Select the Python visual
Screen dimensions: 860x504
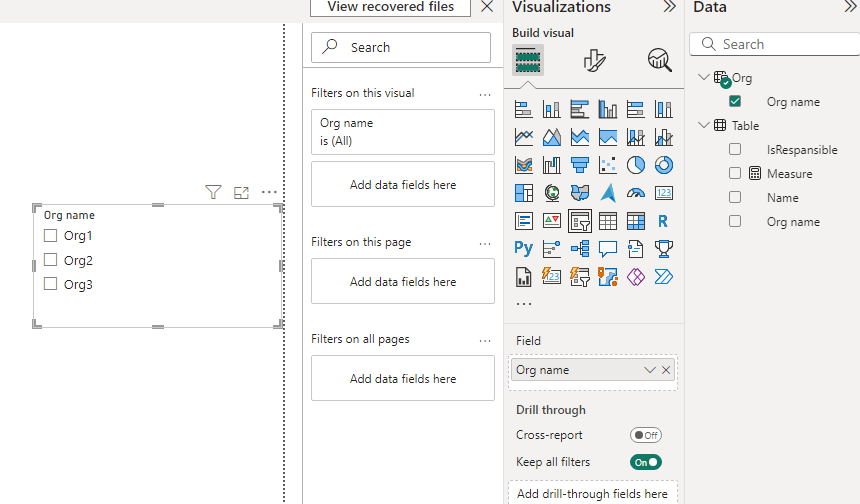tap(524, 249)
